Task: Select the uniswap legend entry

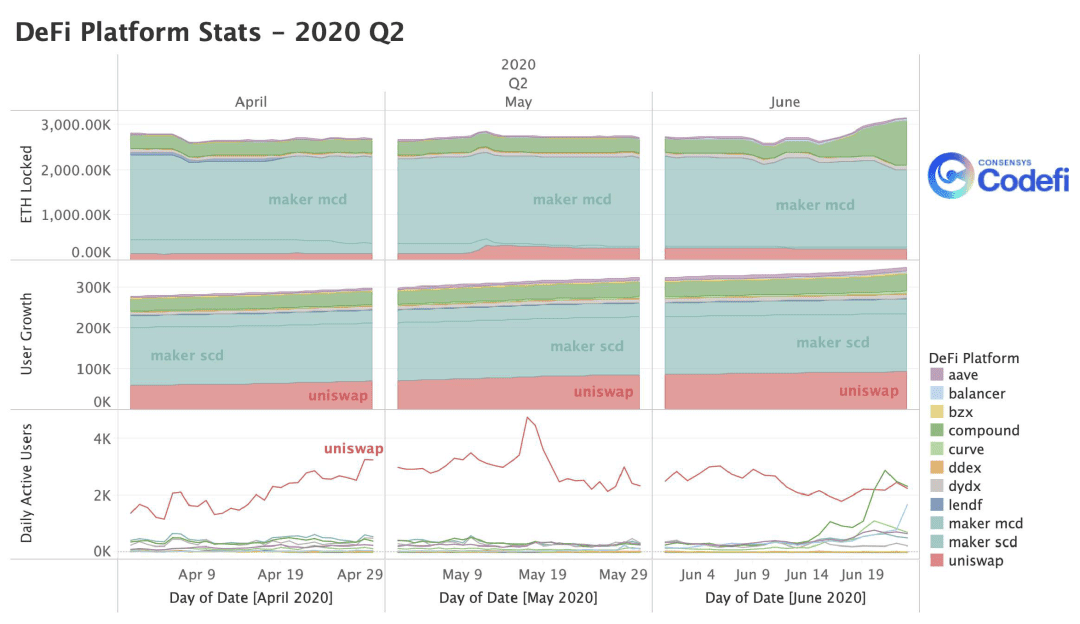Action: [967, 561]
